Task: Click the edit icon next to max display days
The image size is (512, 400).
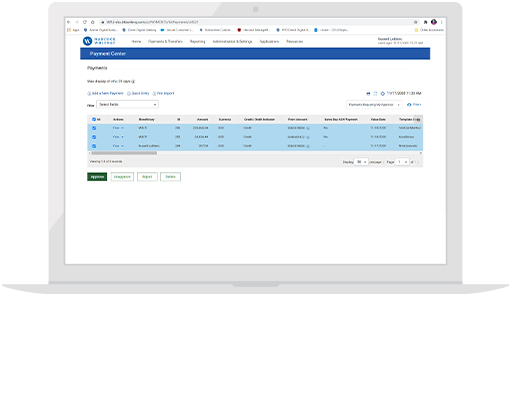Action: pos(133,81)
